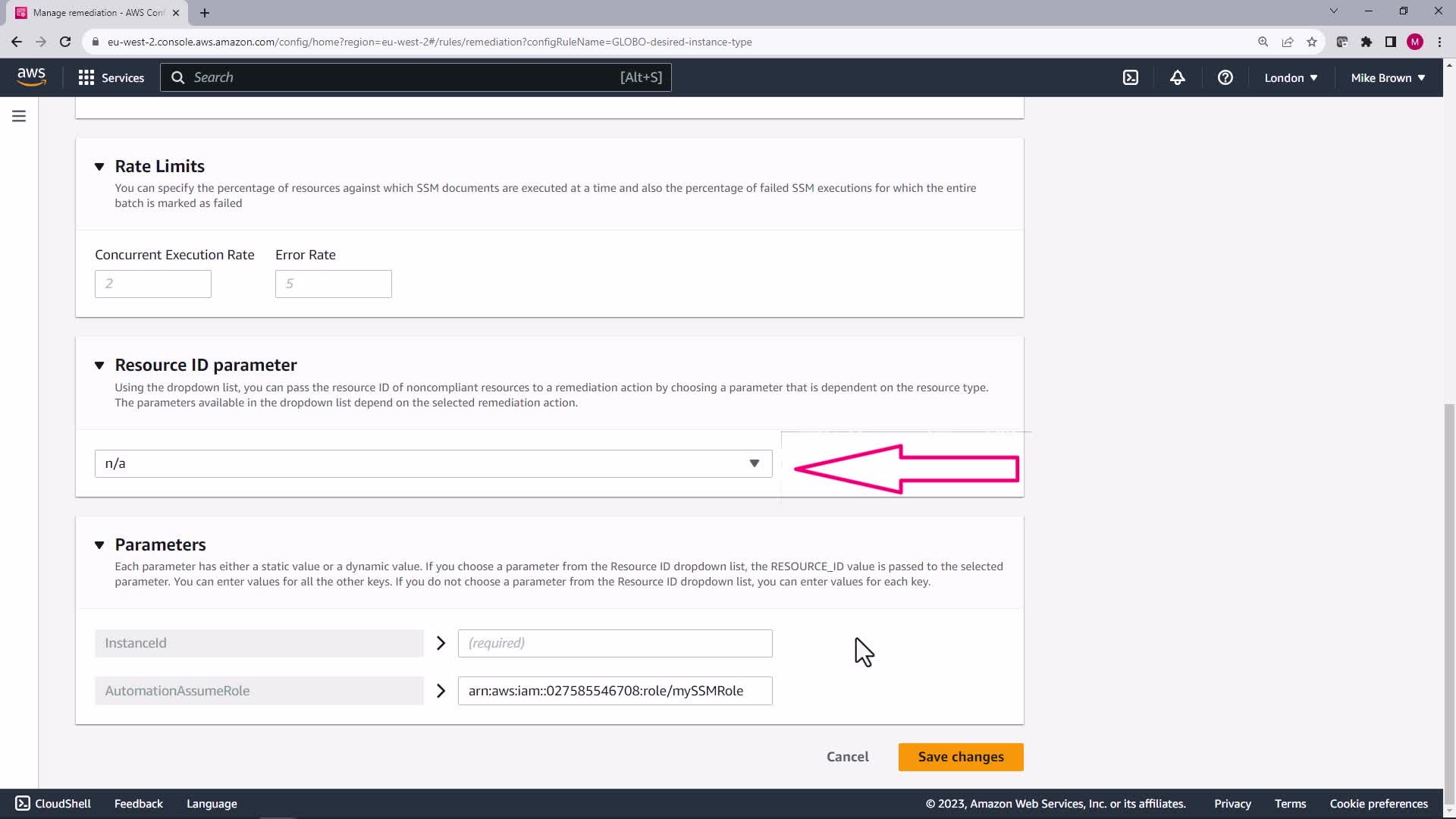Screen dimensions: 1456x819
Task: Open the London region selector
Action: [x=1290, y=77]
